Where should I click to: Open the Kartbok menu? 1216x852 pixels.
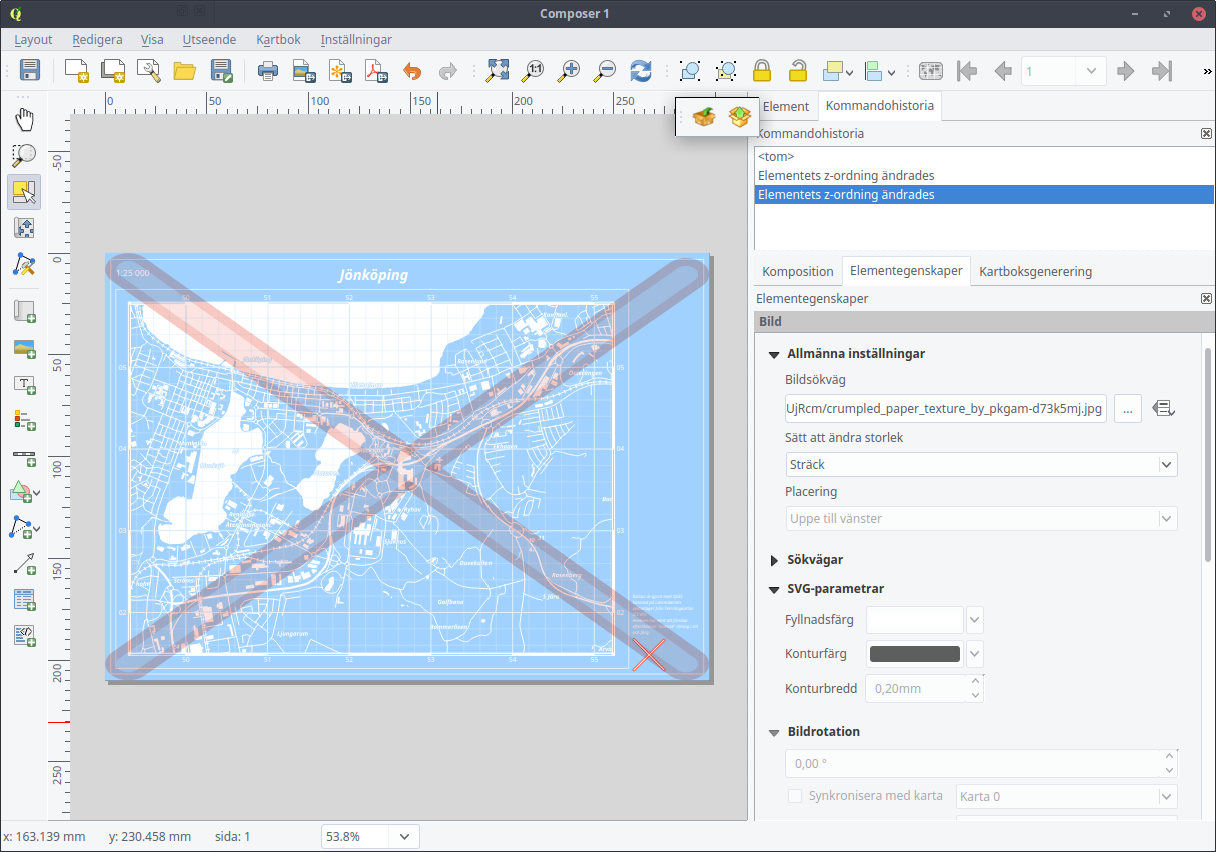277,40
